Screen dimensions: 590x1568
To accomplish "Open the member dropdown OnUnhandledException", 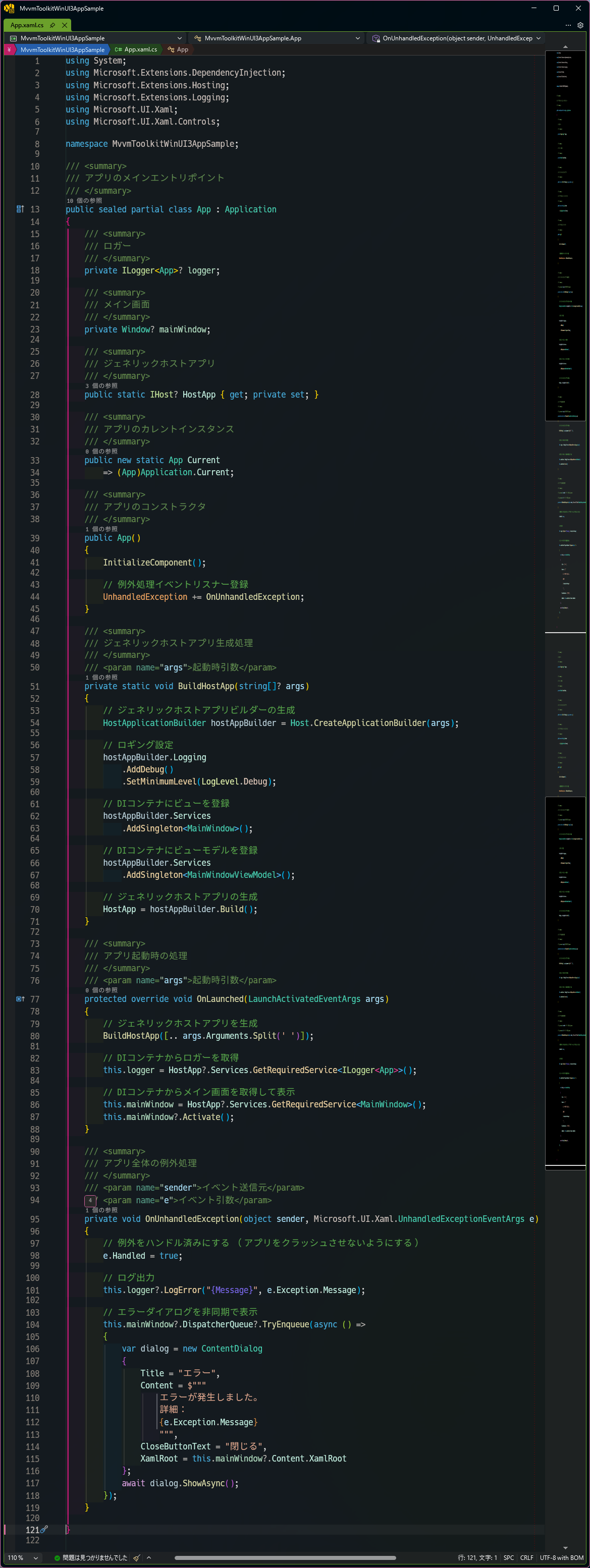I will (455, 38).
